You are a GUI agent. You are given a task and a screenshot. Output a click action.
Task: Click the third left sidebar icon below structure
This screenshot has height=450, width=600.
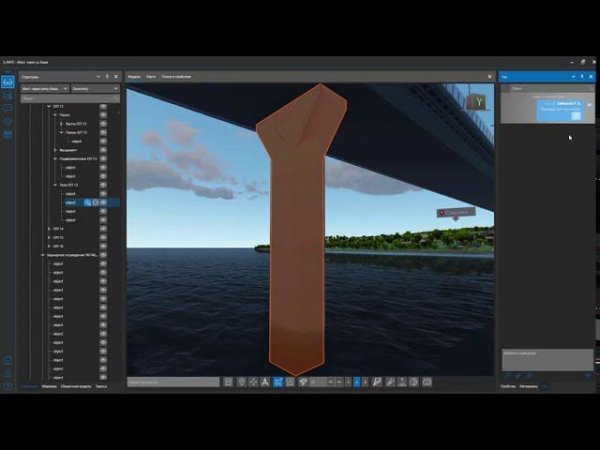coord(8,108)
